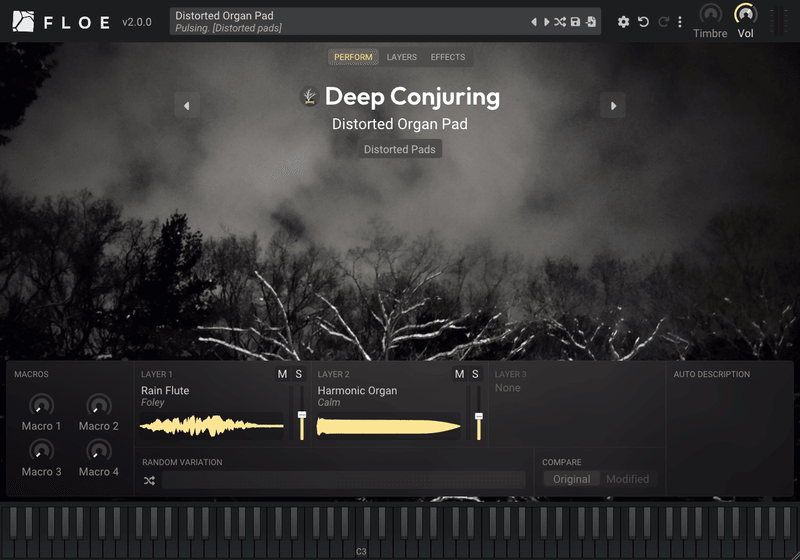Select Modified in the Compare section
The width and height of the screenshot is (800, 560).
pos(628,479)
